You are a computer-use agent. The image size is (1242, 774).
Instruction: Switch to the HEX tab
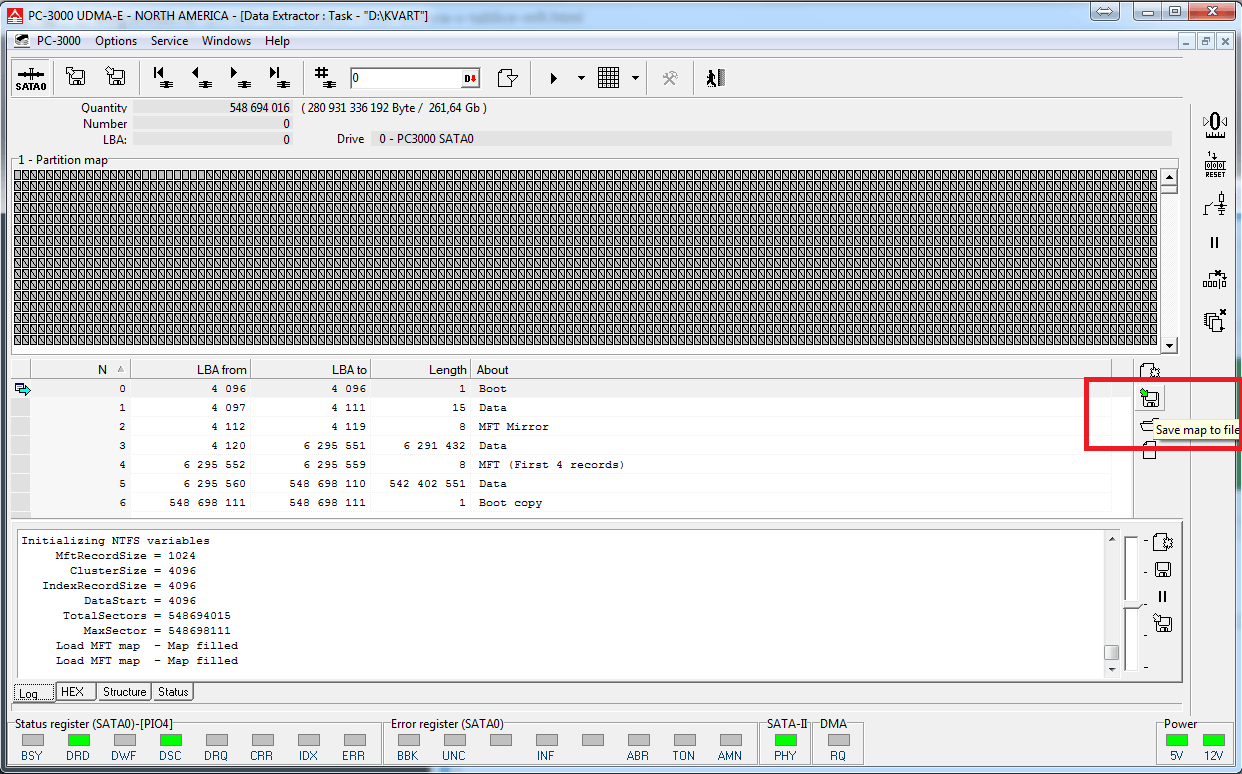[x=72, y=692]
